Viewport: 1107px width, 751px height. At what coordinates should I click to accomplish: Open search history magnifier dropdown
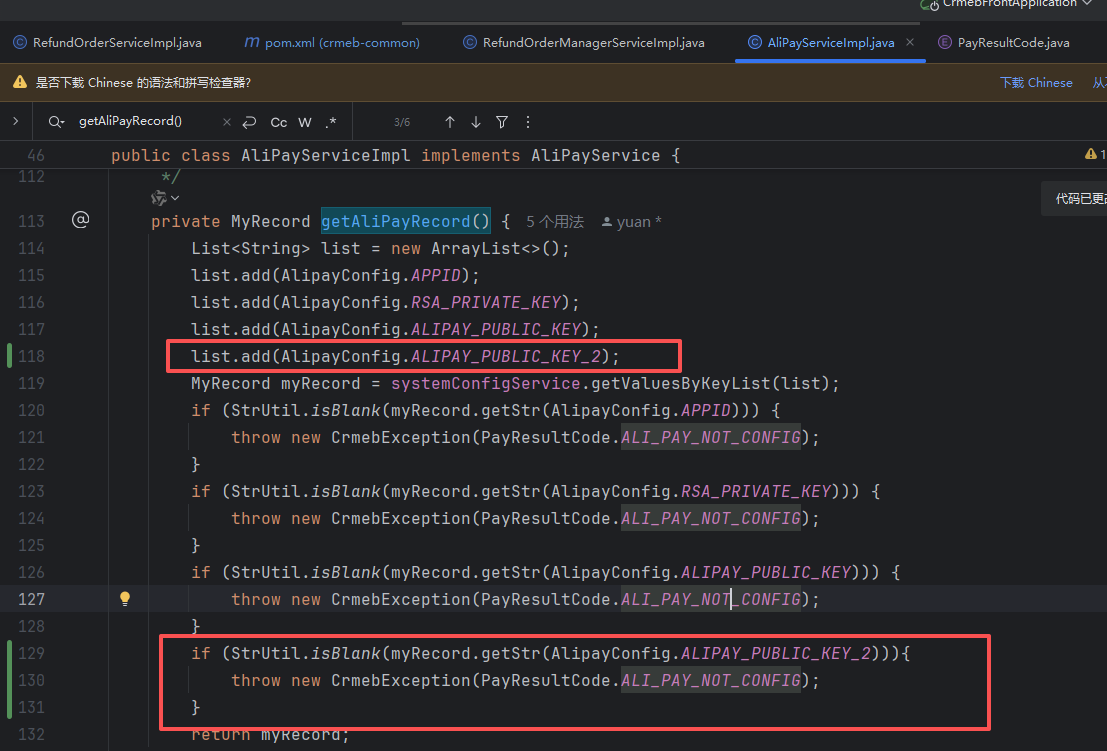click(56, 122)
